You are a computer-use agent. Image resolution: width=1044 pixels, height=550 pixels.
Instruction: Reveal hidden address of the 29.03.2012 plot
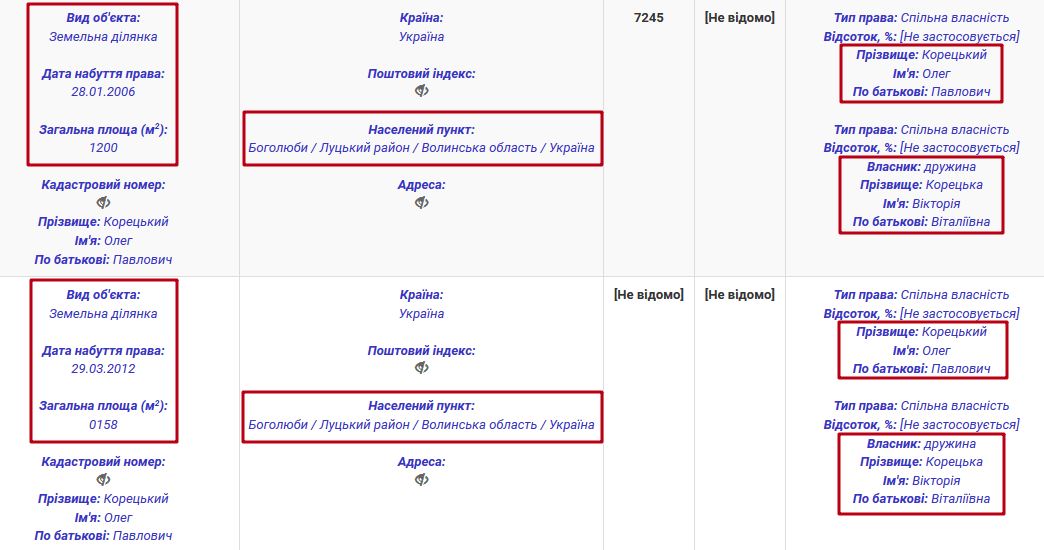(422, 480)
